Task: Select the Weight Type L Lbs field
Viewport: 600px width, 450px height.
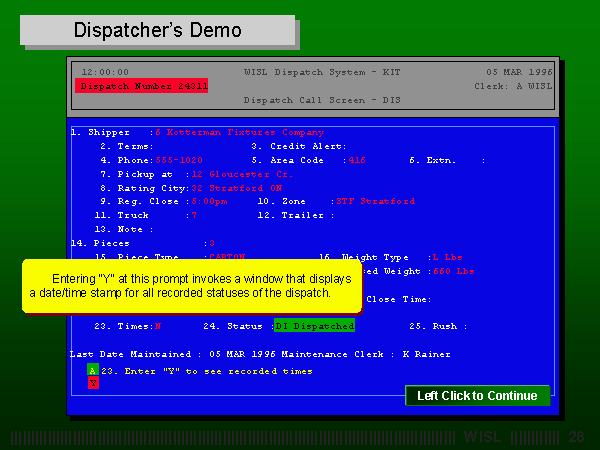Action: point(448,257)
